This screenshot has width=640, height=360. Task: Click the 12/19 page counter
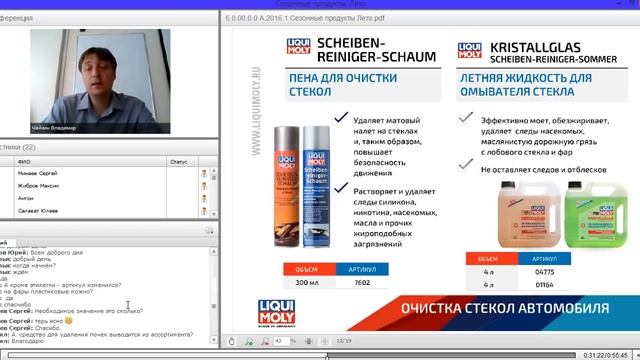coord(344,341)
